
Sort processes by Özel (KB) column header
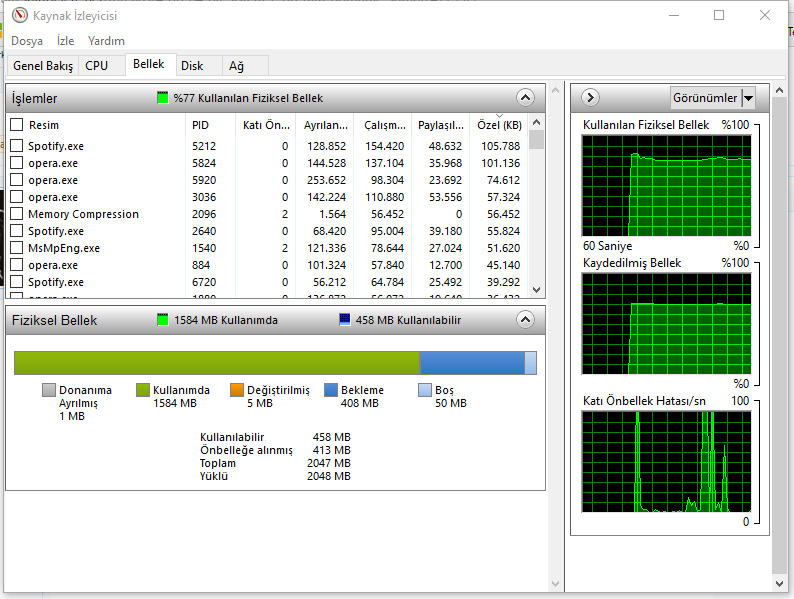[x=499, y=125]
